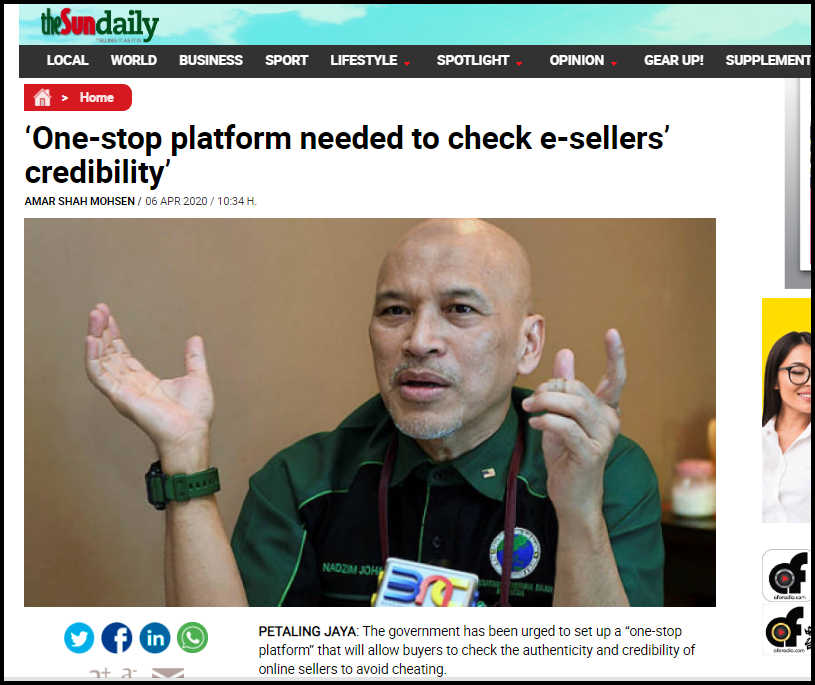Open the LOCAL news section
This screenshot has width=815, height=685.
pyautogui.click(x=68, y=61)
